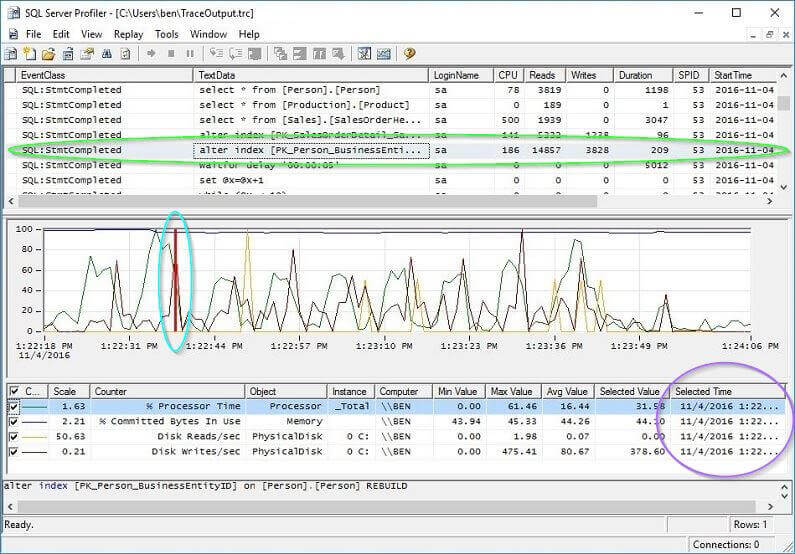The image size is (795, 554).
Task: Open the Edit menu
Action: point(61,34)
